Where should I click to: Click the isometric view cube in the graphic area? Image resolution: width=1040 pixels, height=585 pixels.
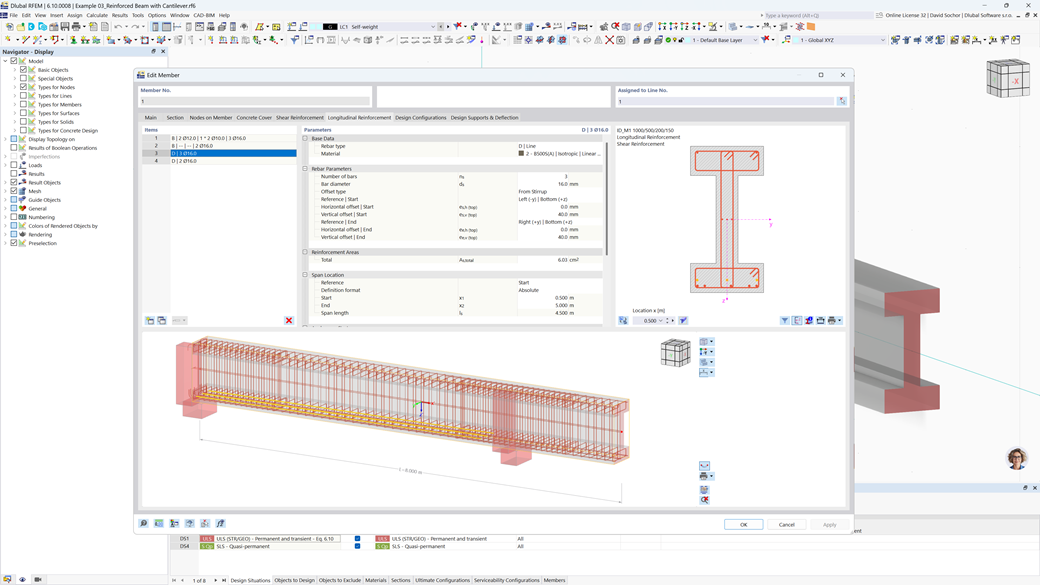(675, 352)
